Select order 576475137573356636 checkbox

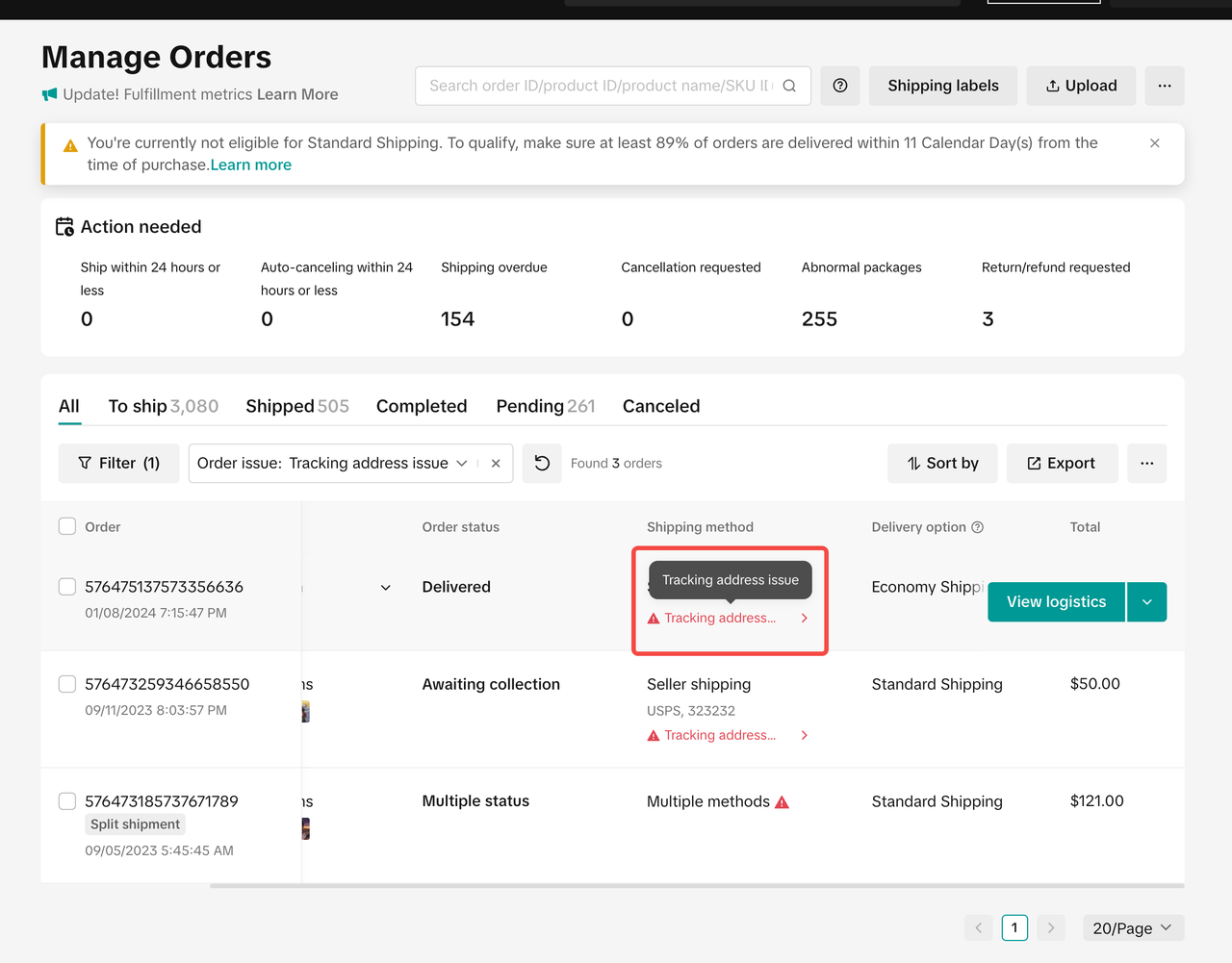coord(67,587)
